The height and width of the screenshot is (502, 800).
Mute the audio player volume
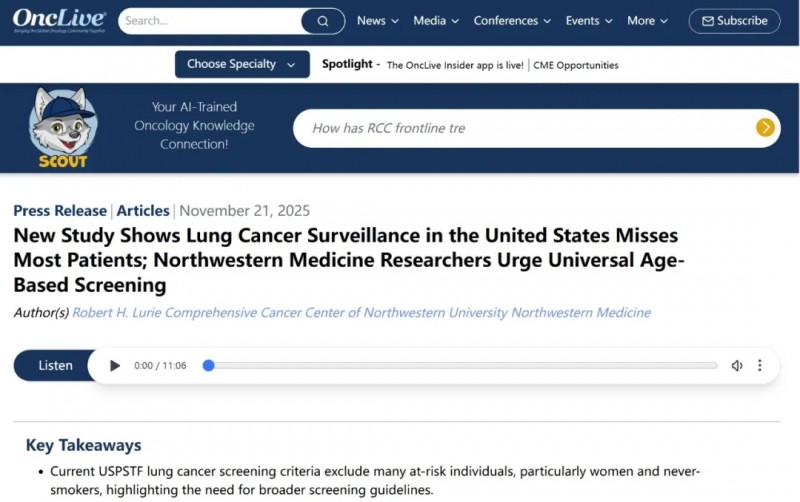coord(737,366)
